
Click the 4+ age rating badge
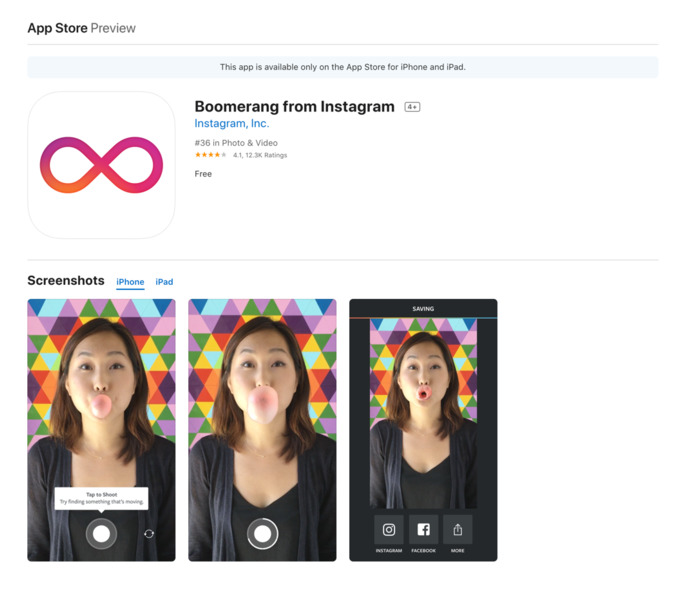[412, 107]
